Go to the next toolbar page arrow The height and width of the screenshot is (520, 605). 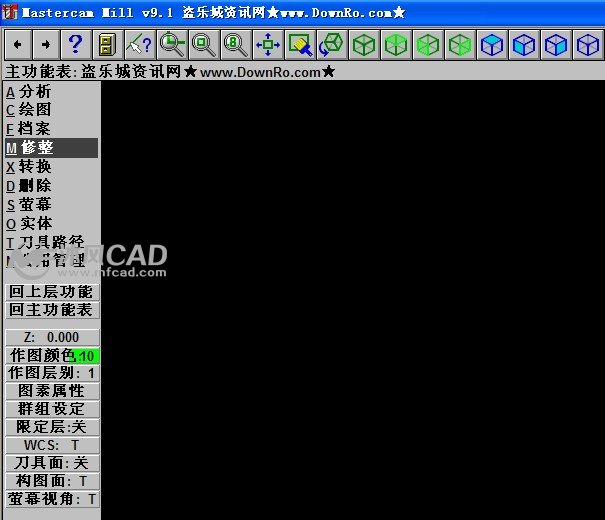[x=46, y=45]
